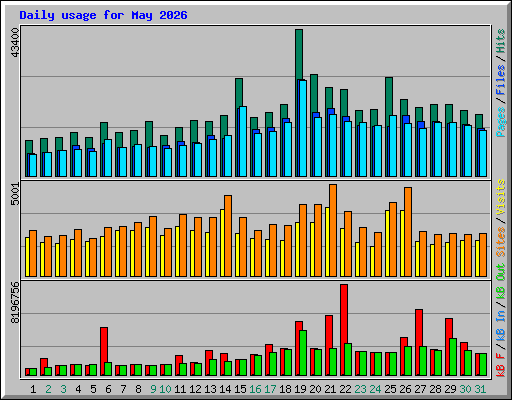Screen dimensions: 512x400
Task: Click the 'Pages' legend label
Action: (x=501, y=122)
